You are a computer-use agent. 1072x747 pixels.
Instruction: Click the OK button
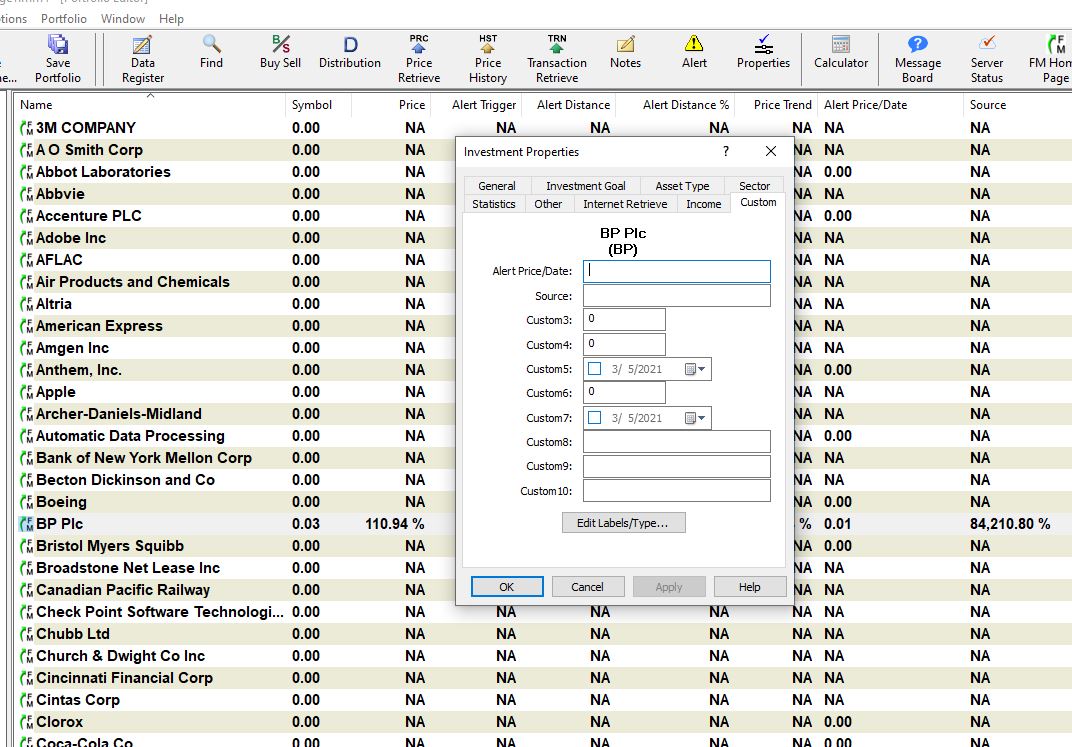coord(507,586)
